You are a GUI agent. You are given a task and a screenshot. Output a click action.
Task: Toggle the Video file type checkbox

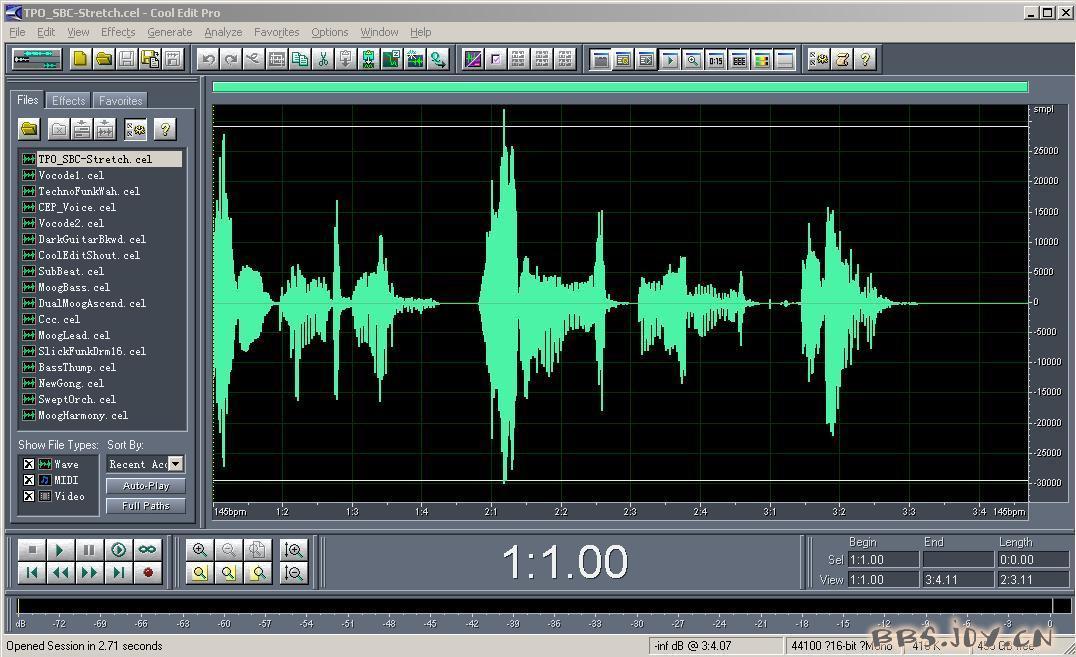29,496
